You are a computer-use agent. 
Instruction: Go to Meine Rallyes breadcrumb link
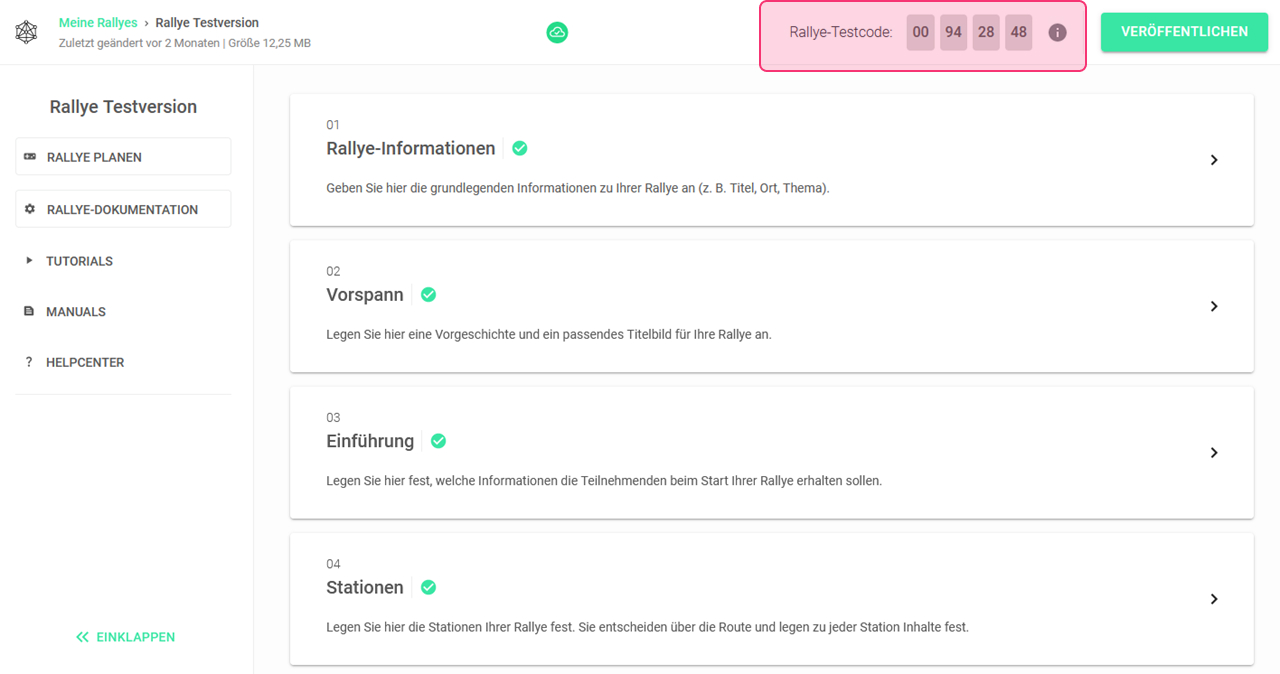[x=98, y=23]
